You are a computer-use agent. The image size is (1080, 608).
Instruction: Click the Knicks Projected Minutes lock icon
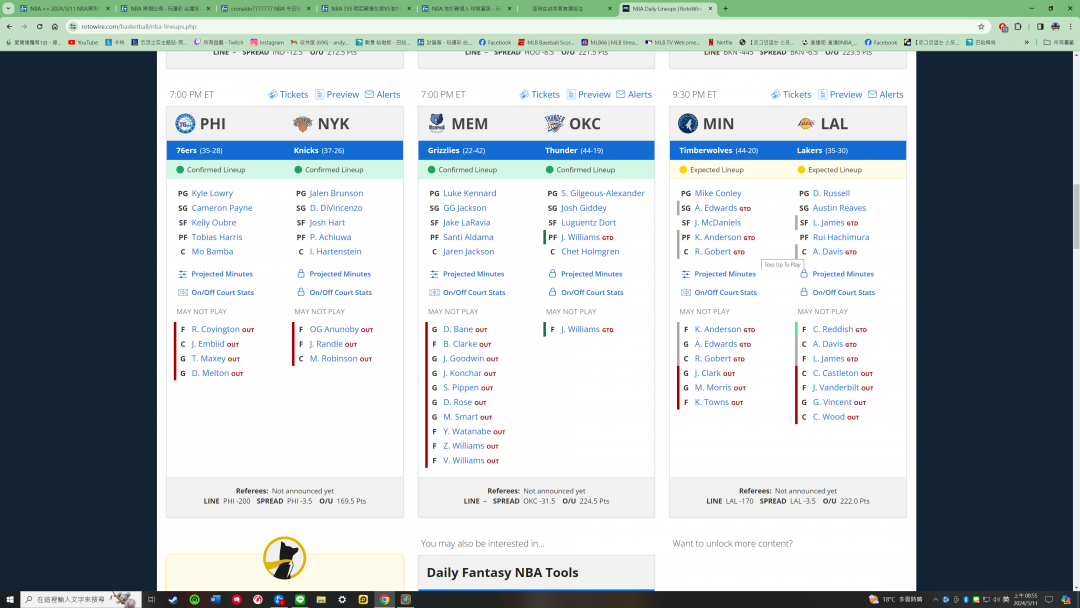pyautogui.click(x=301, y=273)
